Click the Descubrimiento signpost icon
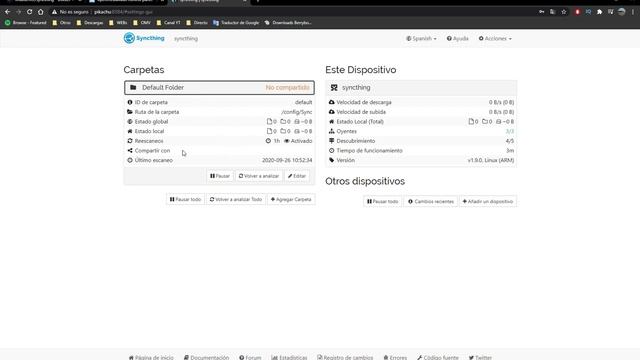 click(331, 141)
